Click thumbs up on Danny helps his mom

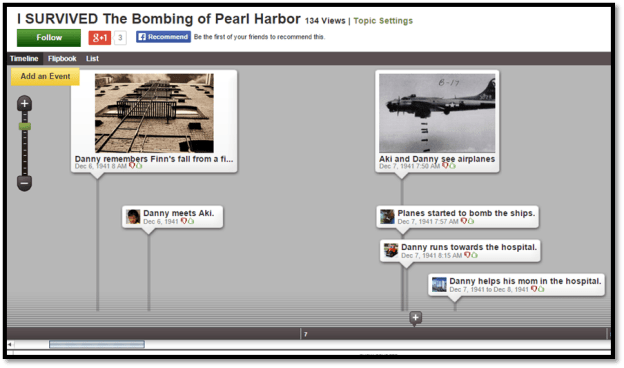click(x=541, y=289)
